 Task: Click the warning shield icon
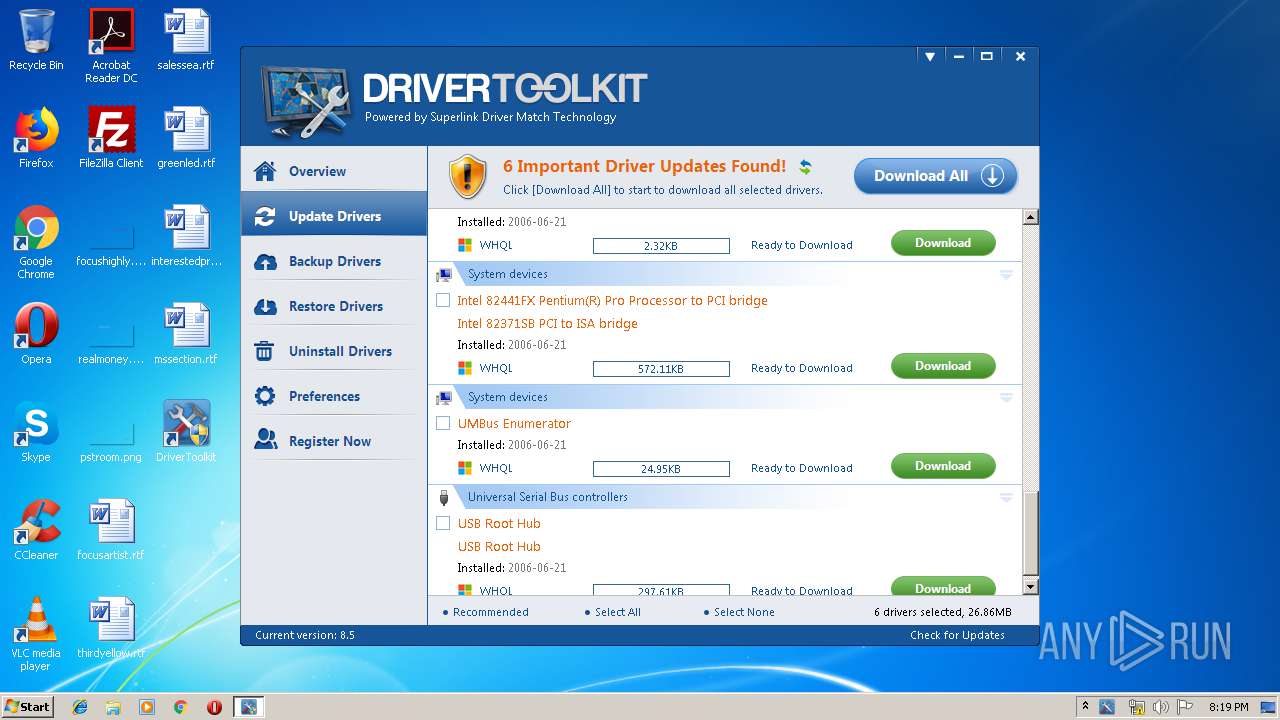point(467,176)
